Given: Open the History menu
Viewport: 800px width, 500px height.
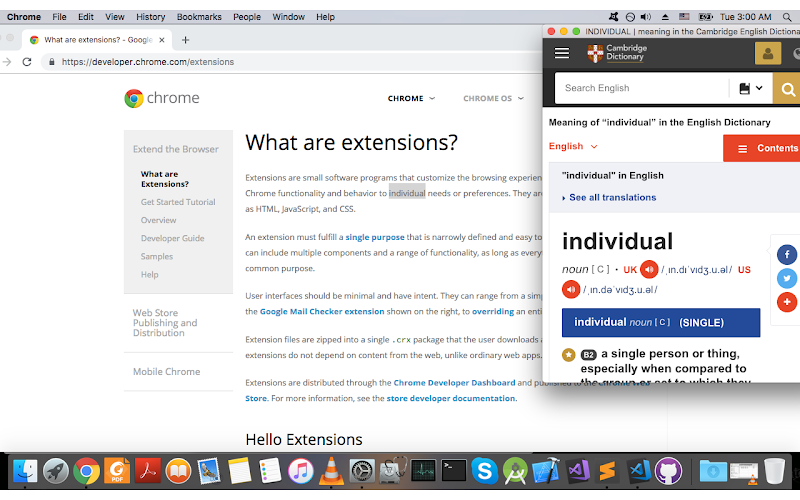Looking at the screenshot, I should coord(151,17).
